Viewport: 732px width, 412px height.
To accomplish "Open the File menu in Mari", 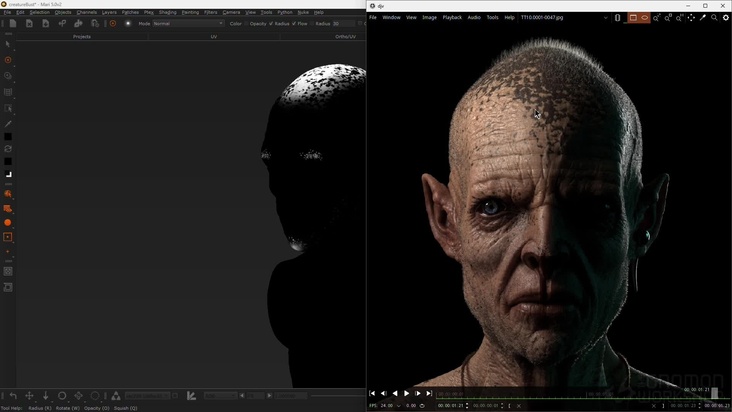I will click(x=7, y=13).
